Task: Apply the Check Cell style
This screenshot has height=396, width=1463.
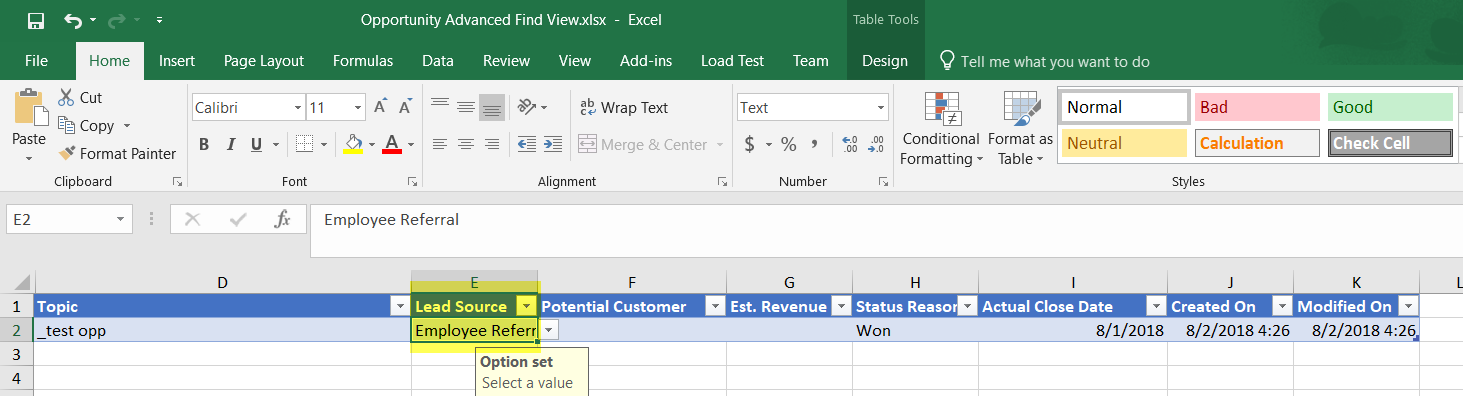Action: click(1390, 143)
